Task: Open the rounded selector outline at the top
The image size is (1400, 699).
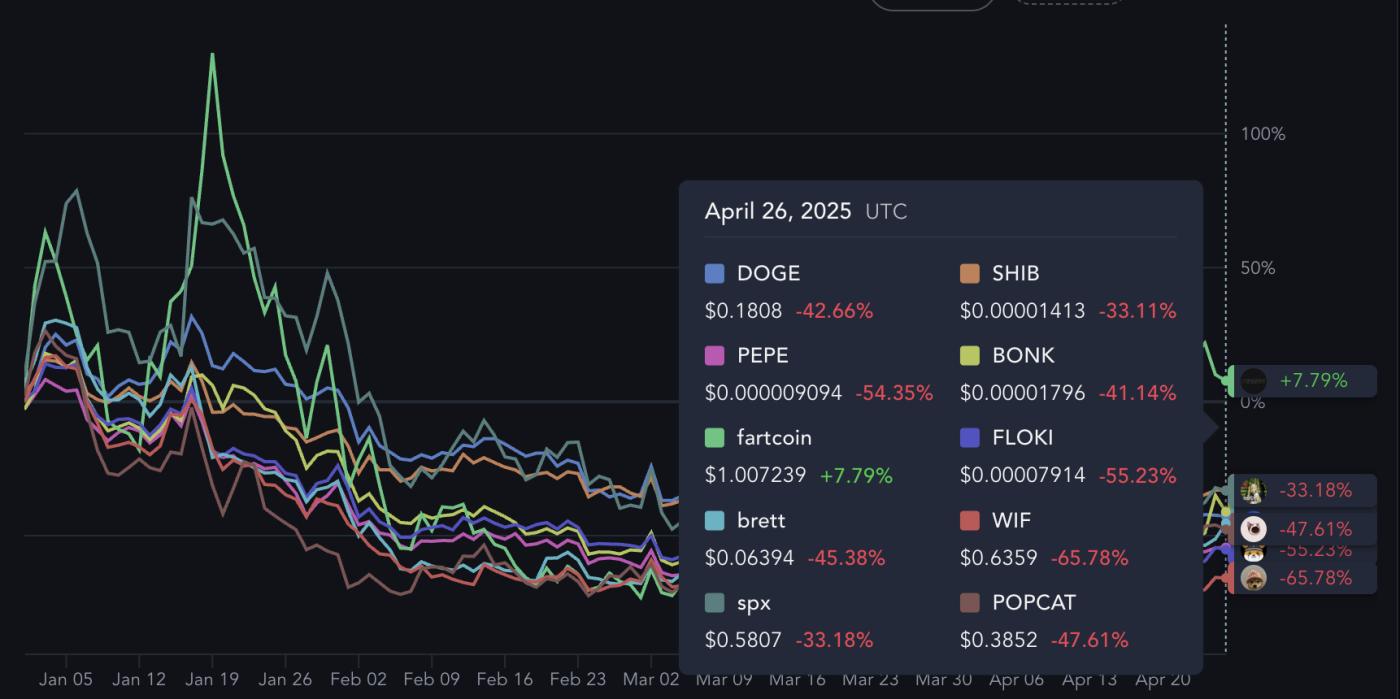Action: coord(931,3)
